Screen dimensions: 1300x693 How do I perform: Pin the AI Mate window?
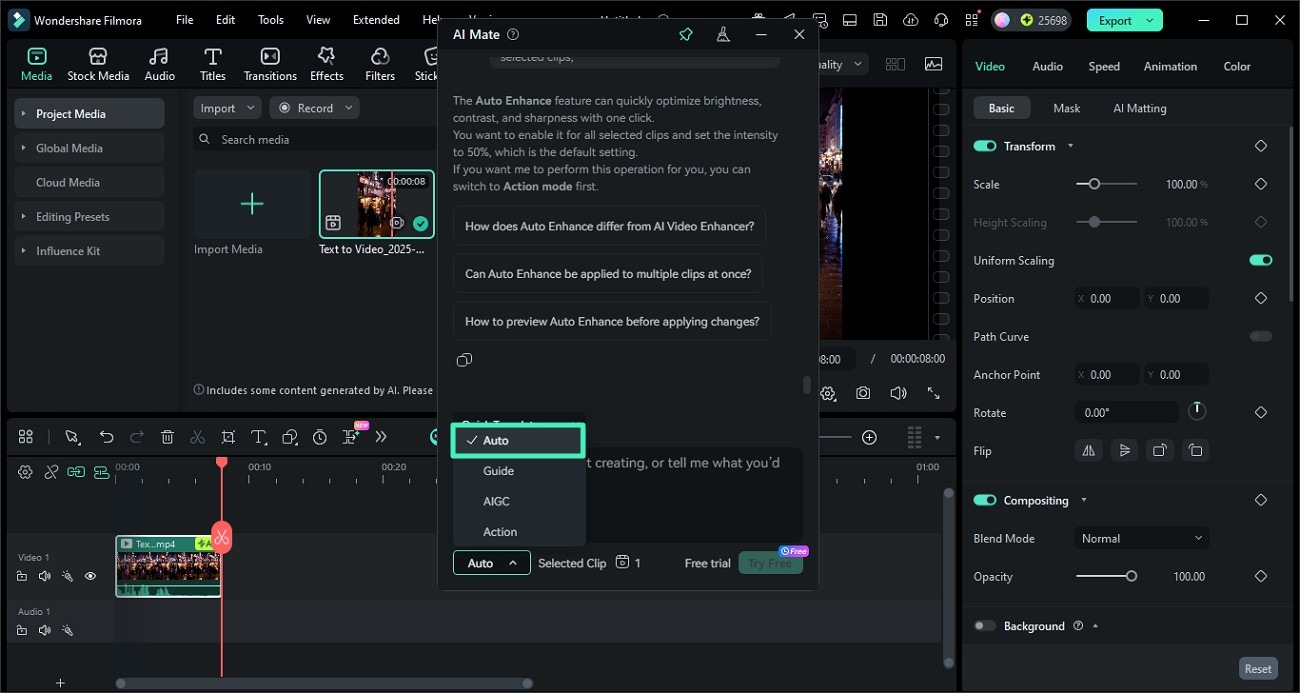(686, 34)
